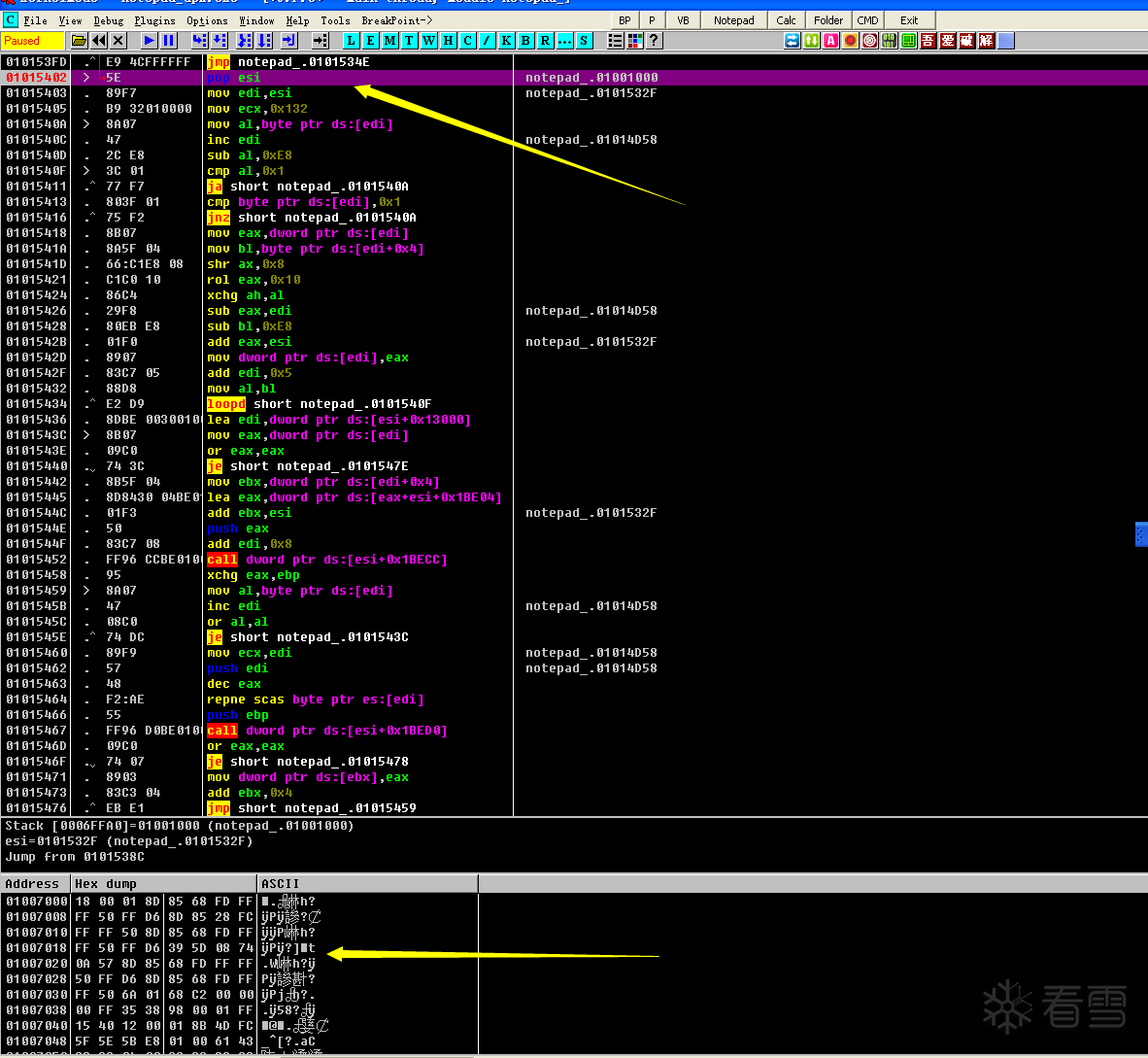
Task: Click the VB button
Action: pyautogui.click(x=683, y=20)
